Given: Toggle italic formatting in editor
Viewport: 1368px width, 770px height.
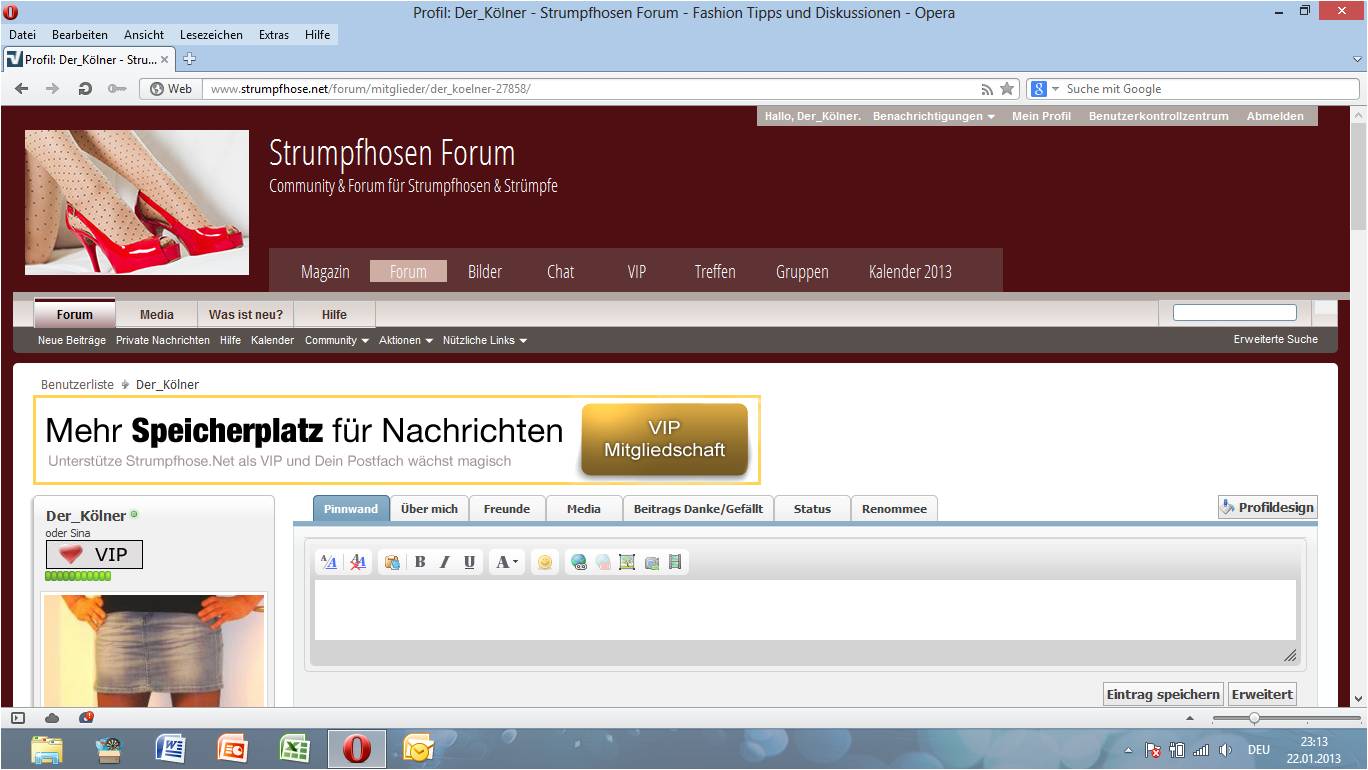Looking at the screenshot, I should click(445, 562).
